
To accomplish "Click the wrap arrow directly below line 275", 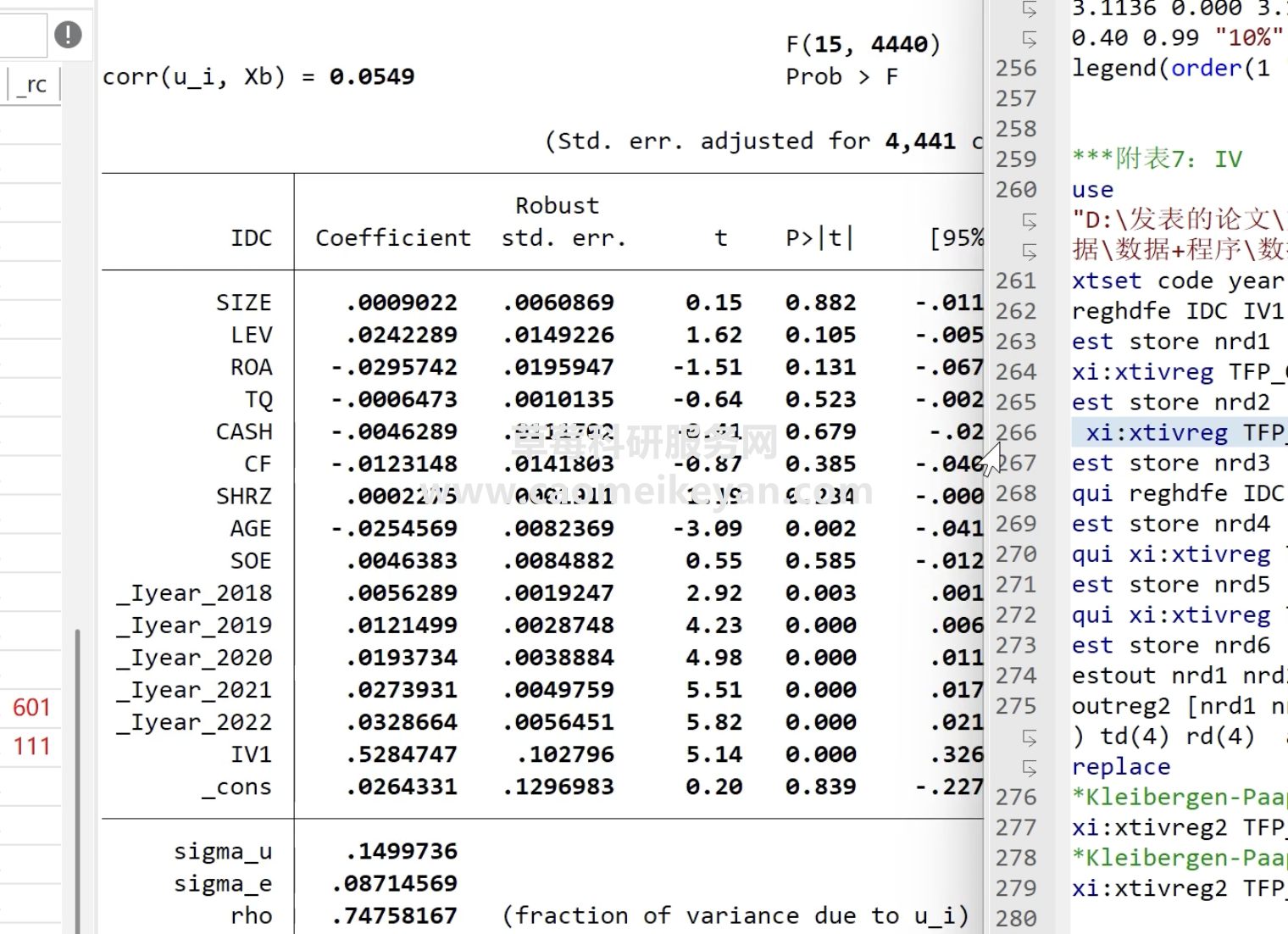I will (x=1030, y=737).
